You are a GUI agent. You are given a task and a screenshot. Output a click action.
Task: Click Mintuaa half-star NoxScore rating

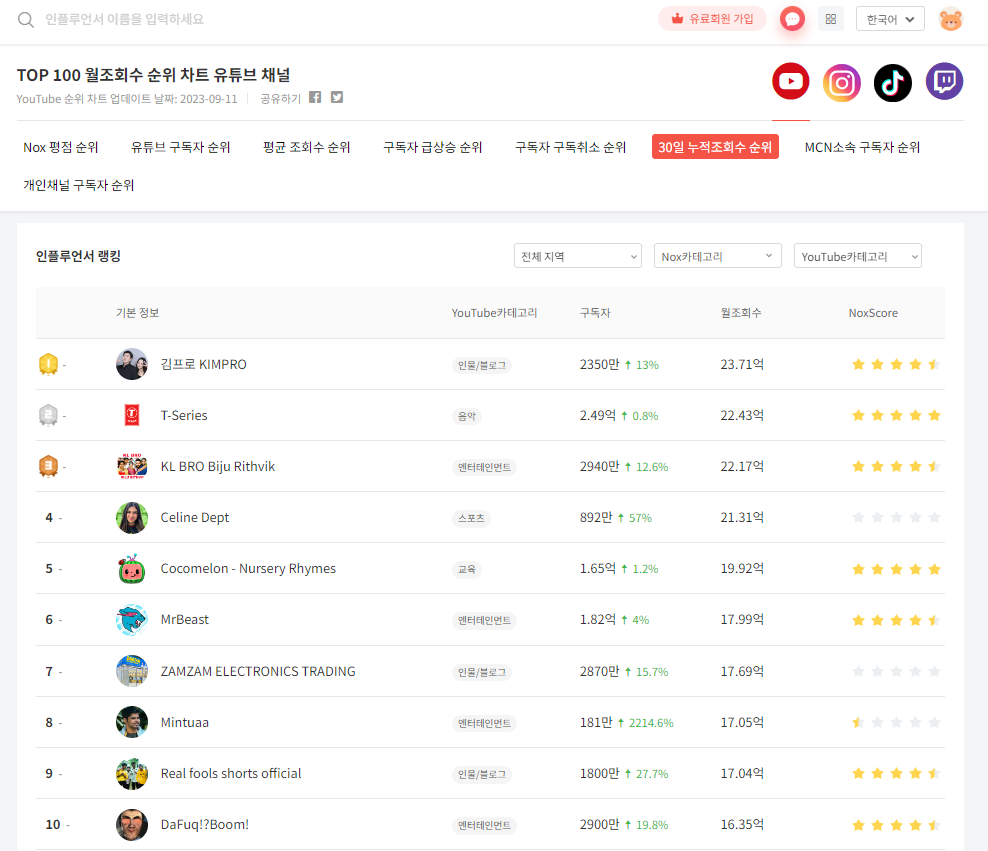[x=896, y=722]
